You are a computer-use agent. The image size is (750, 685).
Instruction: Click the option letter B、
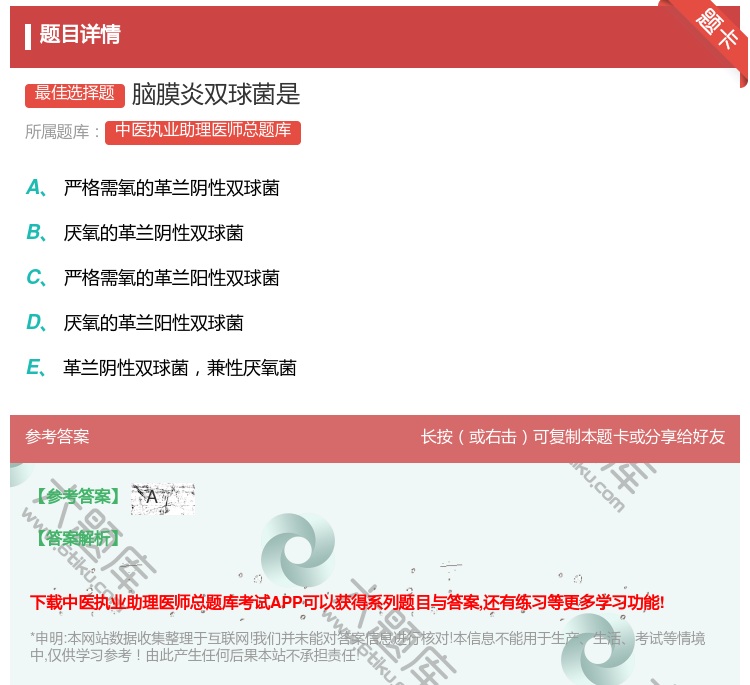tap(37, 232)
